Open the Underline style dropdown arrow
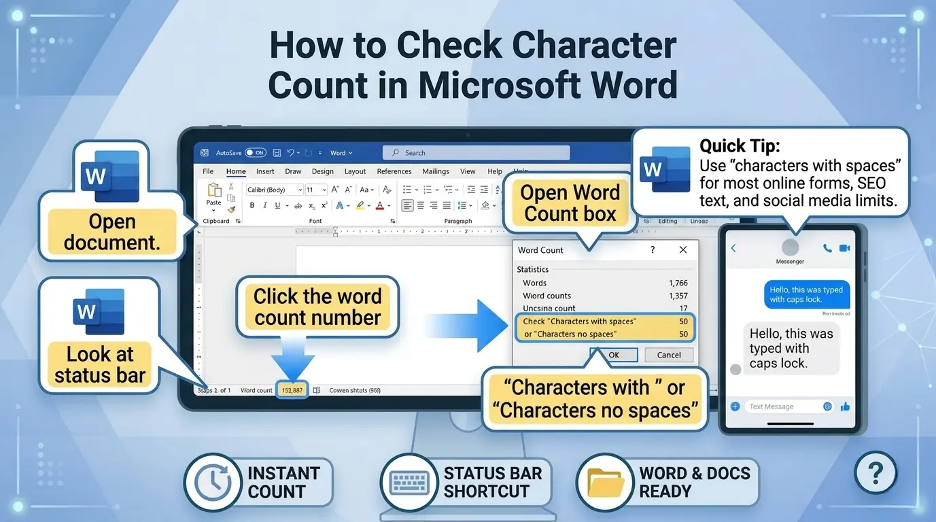 (287, 205)
